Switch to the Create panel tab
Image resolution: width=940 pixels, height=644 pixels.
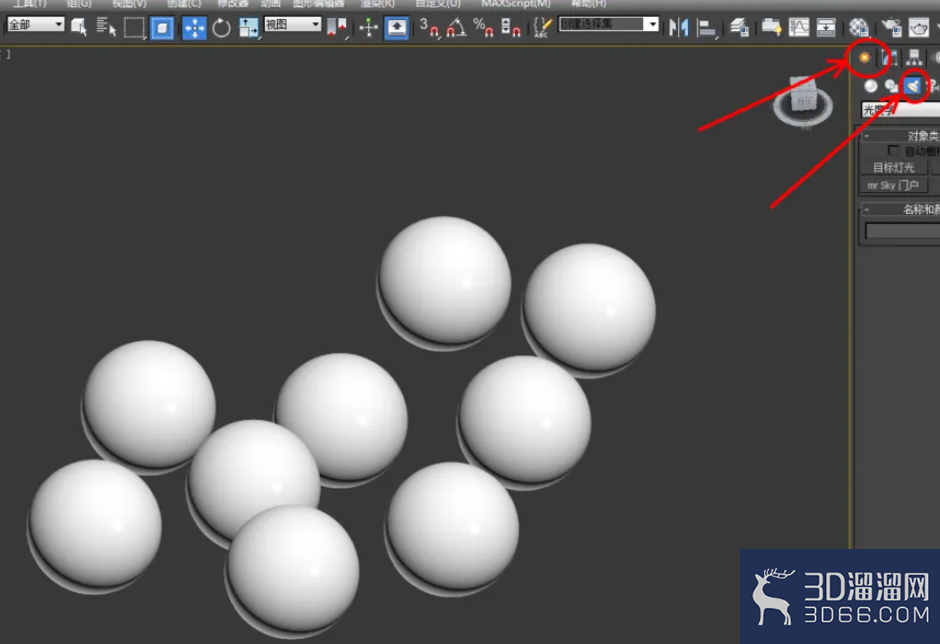(x=864, y=58)
